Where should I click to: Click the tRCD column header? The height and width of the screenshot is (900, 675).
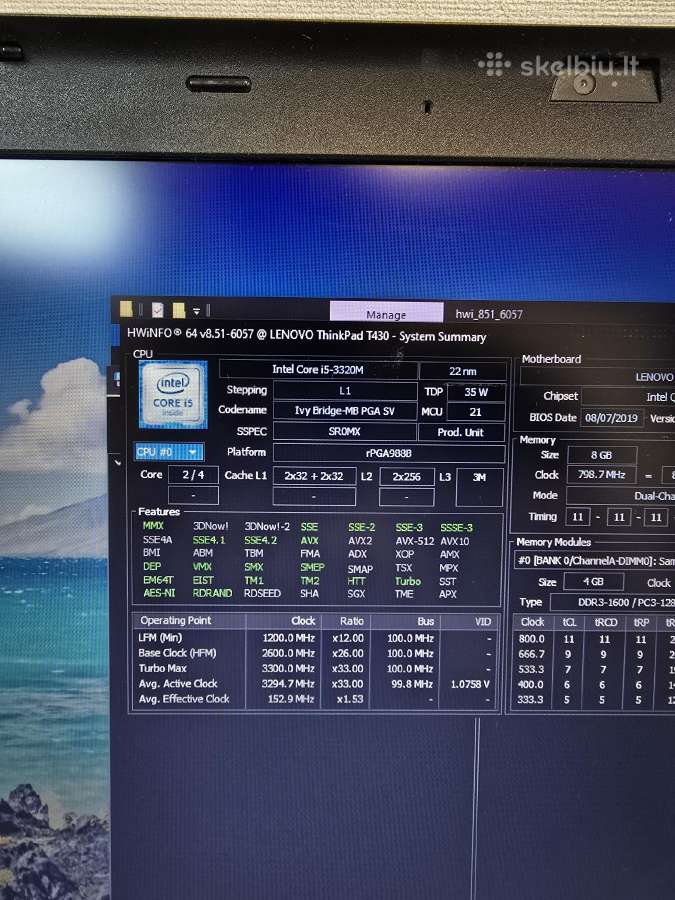(606, 622)
